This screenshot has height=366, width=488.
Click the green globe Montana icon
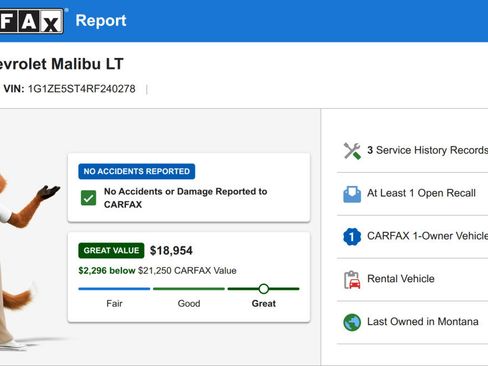coord(352,322)
